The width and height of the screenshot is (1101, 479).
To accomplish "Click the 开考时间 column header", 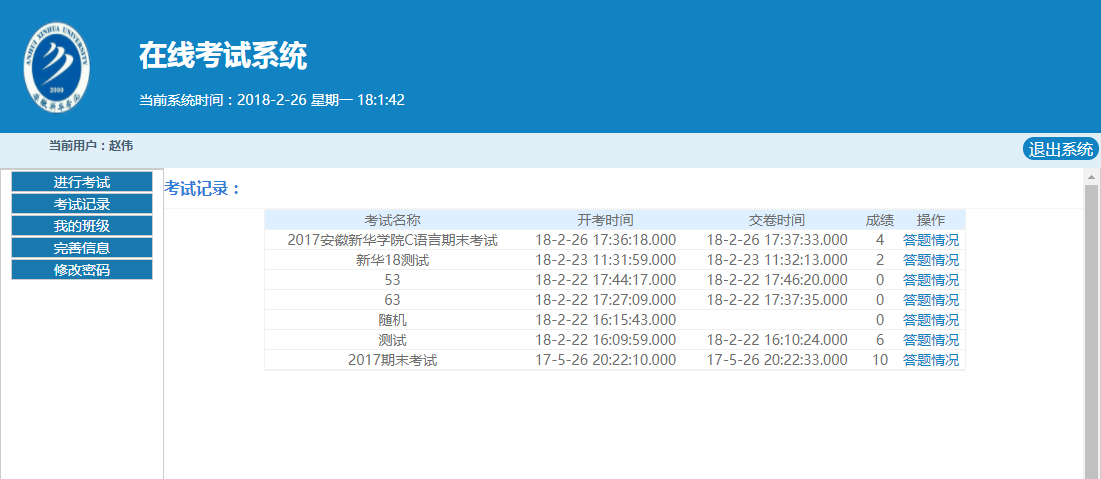I will click(x=605, y=220).
